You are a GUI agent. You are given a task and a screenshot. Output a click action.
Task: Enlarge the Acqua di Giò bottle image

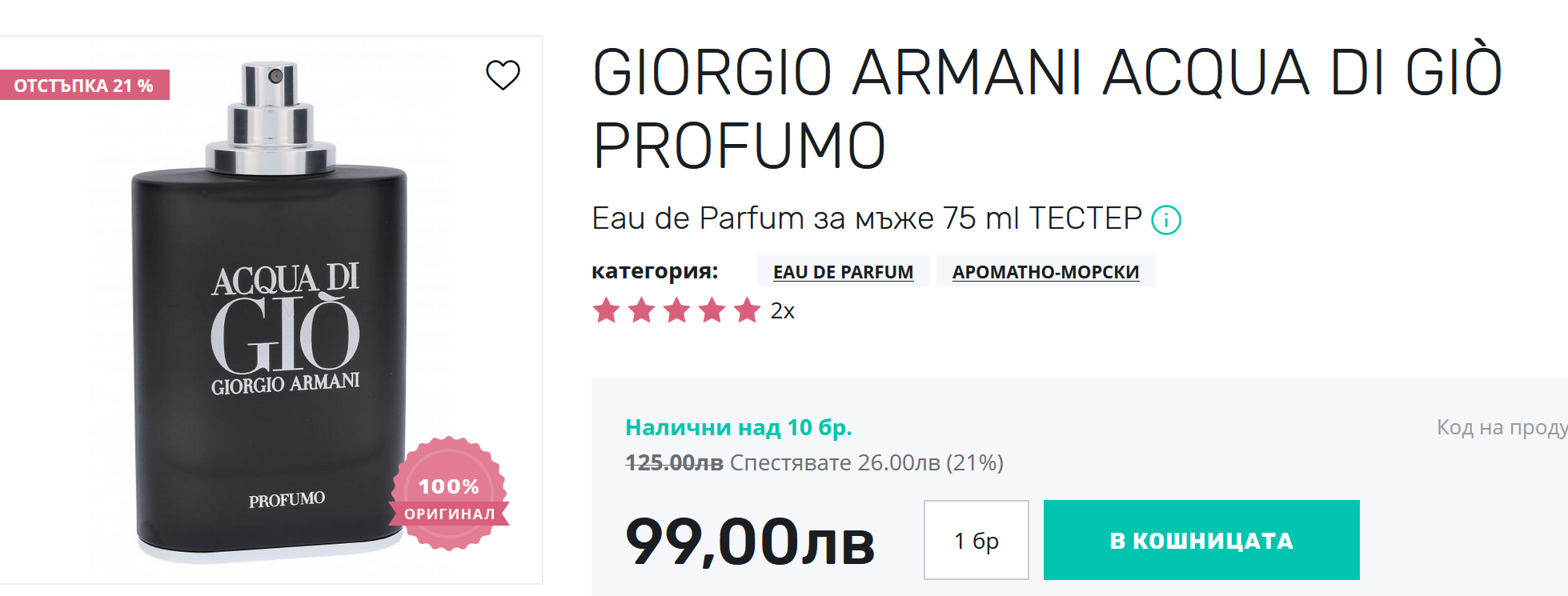(272, 312)
